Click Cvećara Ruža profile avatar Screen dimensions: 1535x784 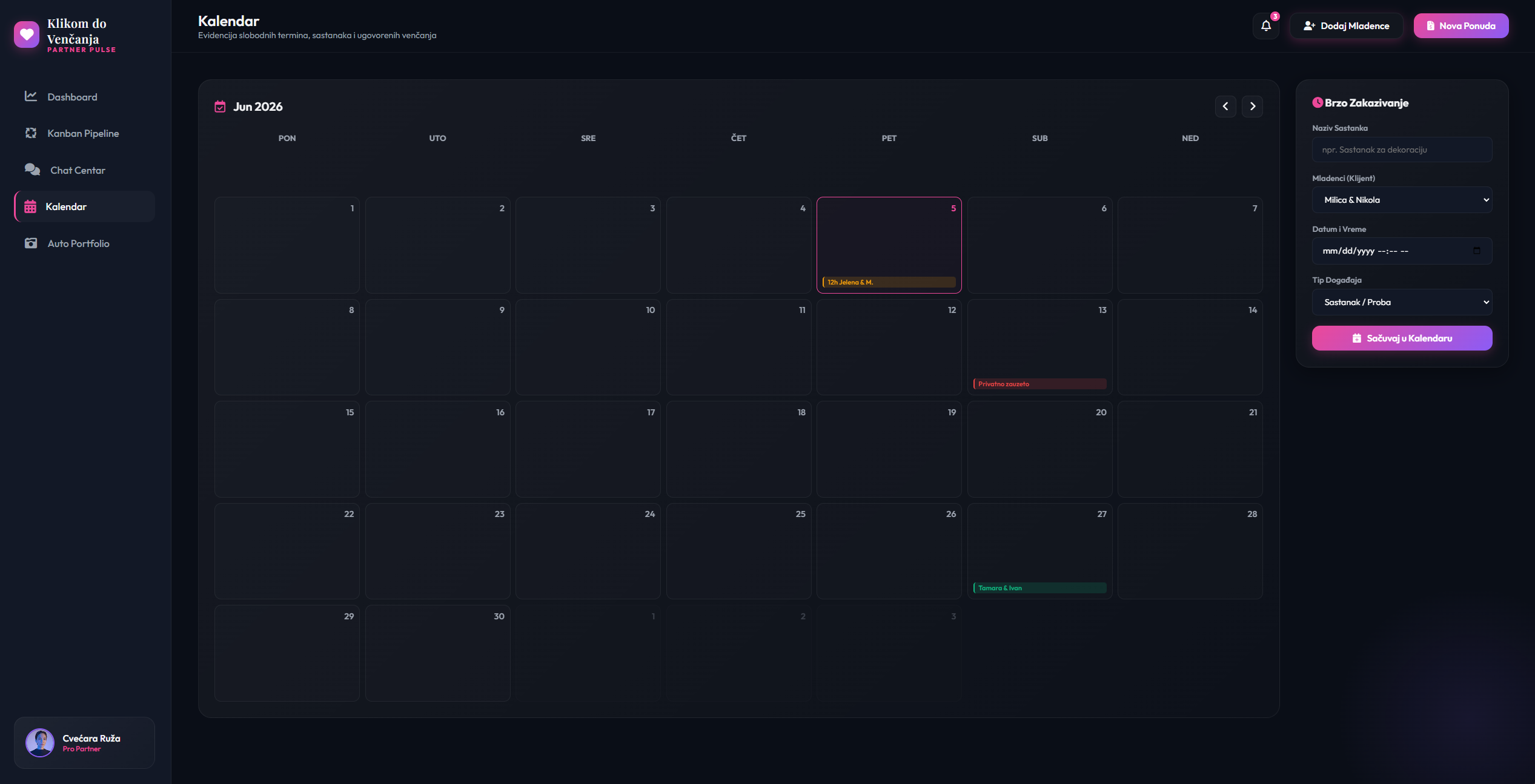pos(40,743)
